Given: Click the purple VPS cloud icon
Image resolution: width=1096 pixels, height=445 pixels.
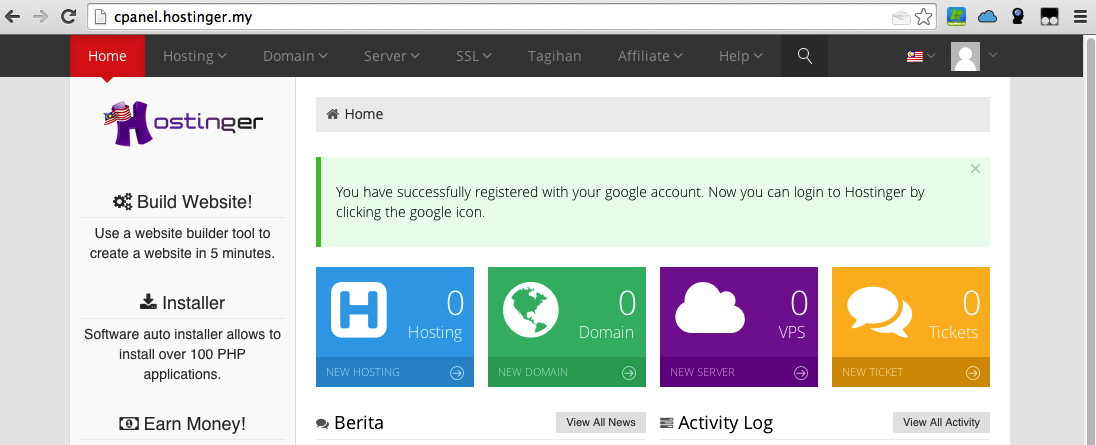Looking at the screenshot, I should click(709, 308).
